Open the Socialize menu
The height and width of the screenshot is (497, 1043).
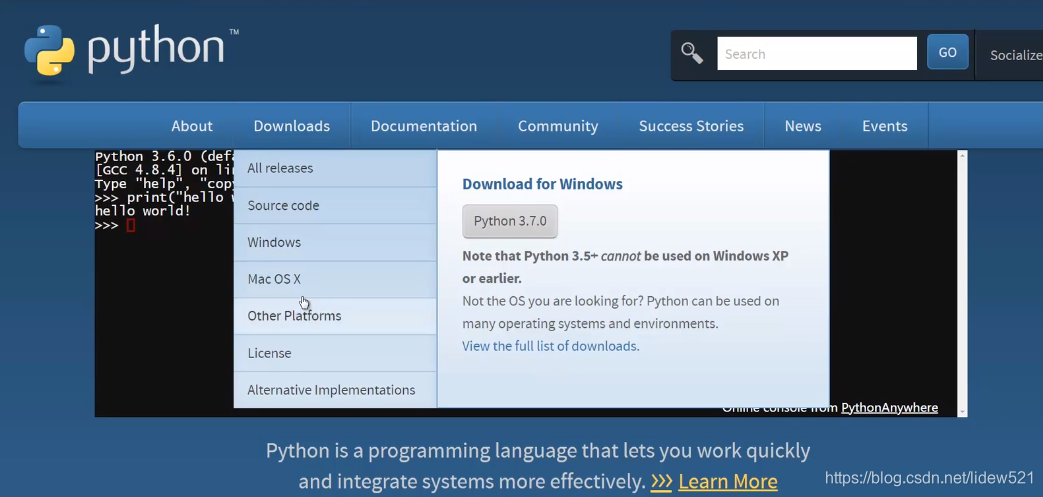(x=1016, y=55)
